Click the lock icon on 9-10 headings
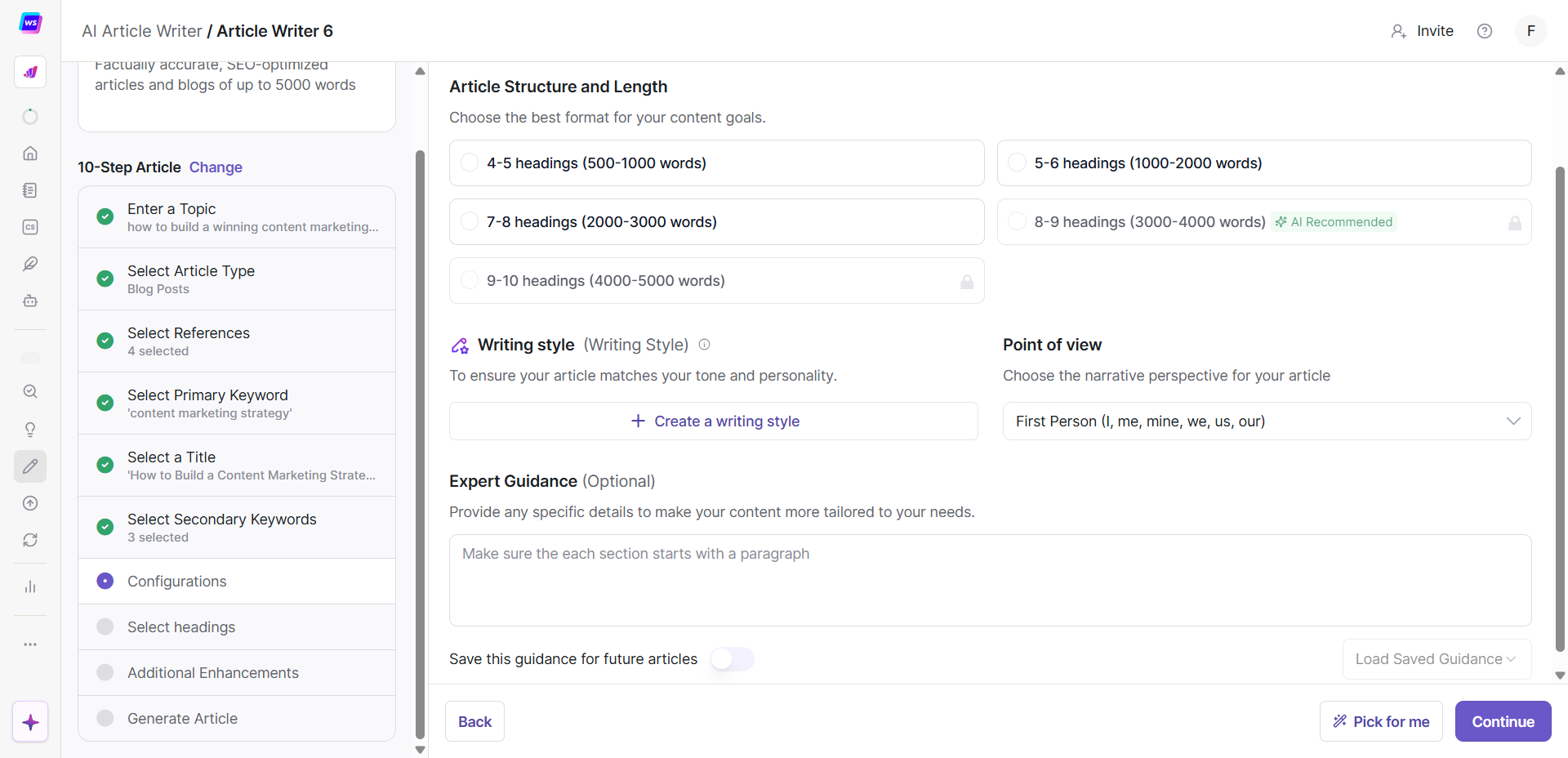 point(967,282)
